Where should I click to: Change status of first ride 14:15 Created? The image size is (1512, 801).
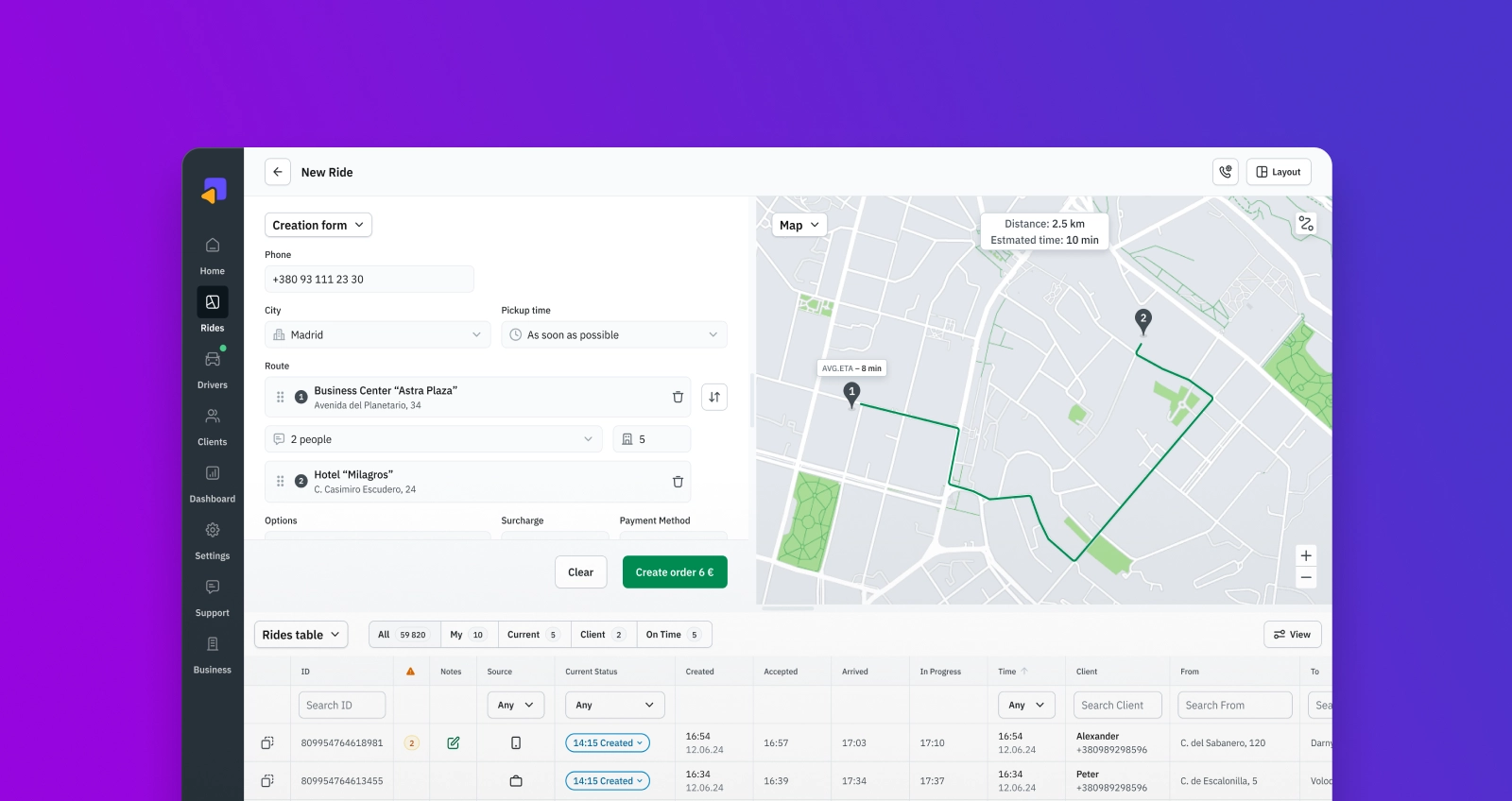pos(608,743)
